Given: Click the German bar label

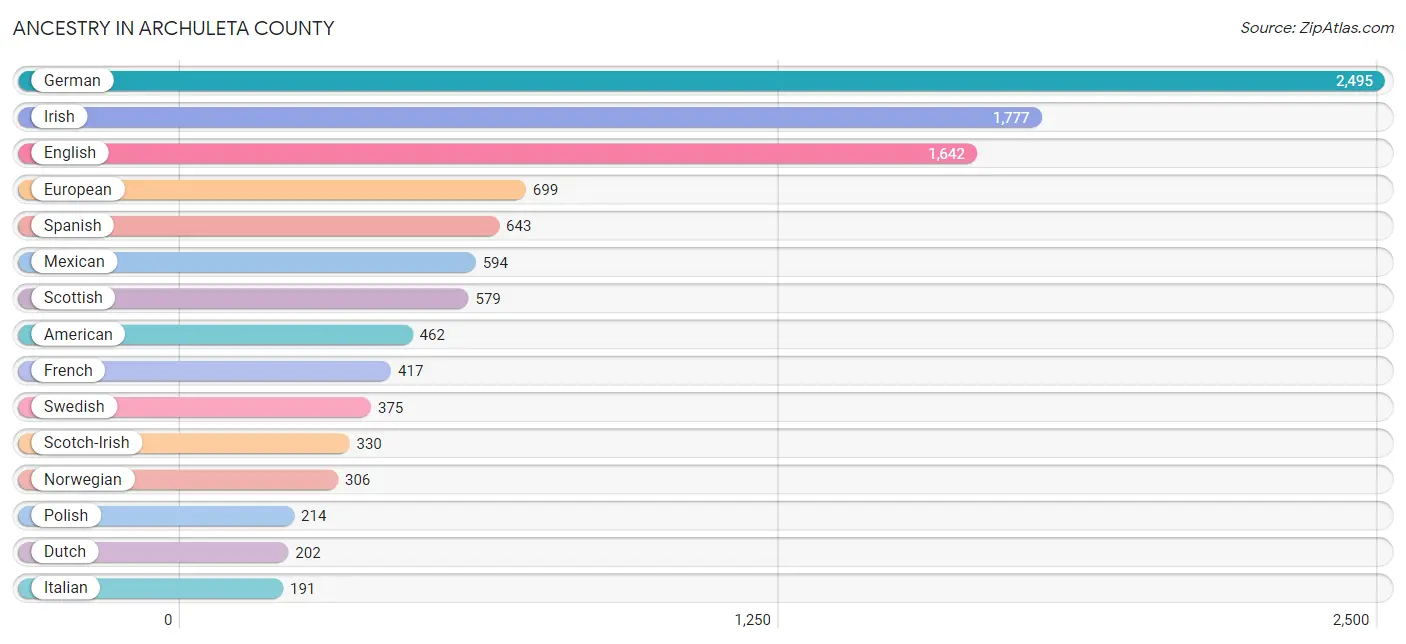Looking at the screenshot, I should 72,81.
